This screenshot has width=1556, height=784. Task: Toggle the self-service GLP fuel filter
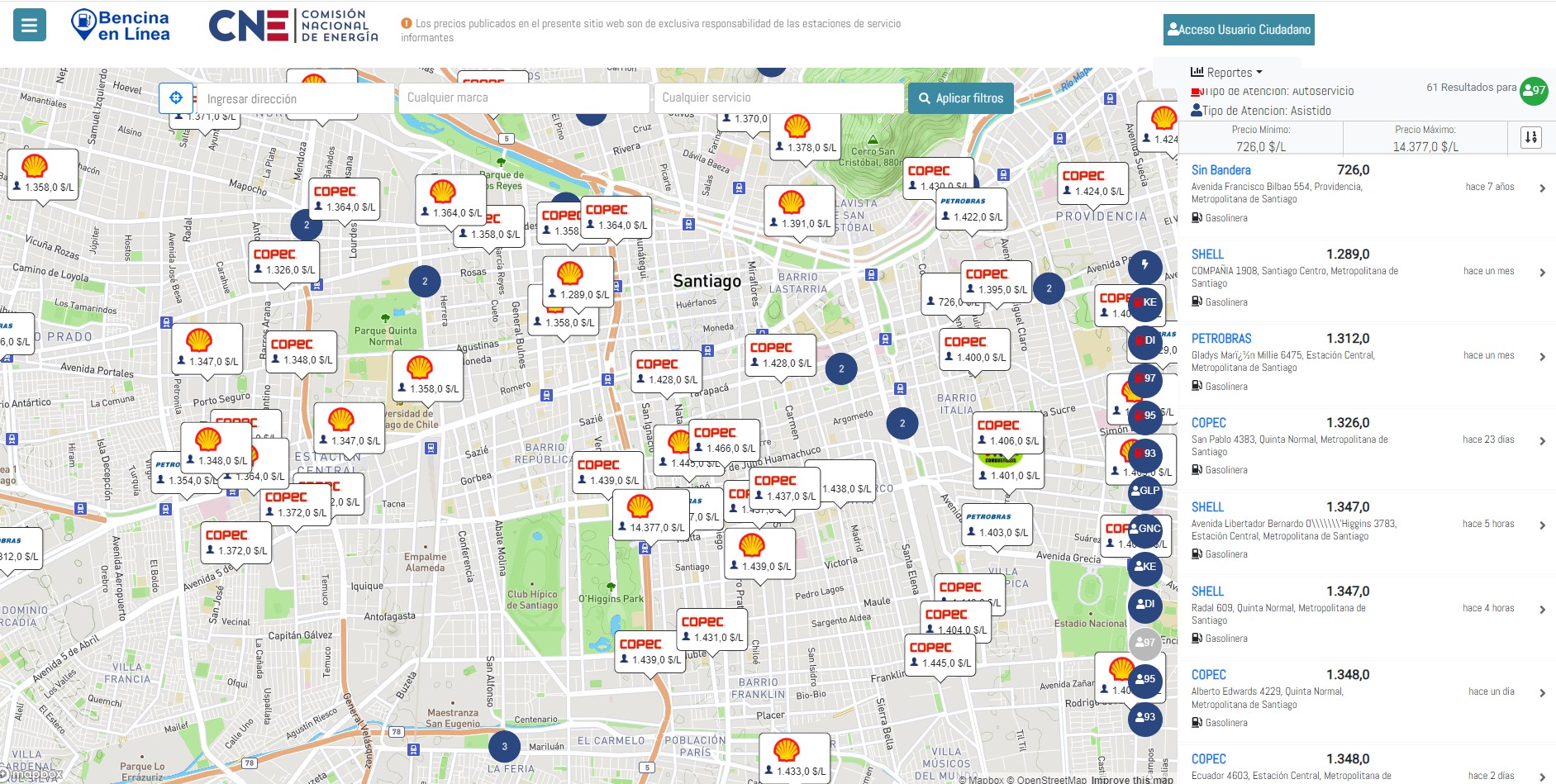click(1145, 491)
